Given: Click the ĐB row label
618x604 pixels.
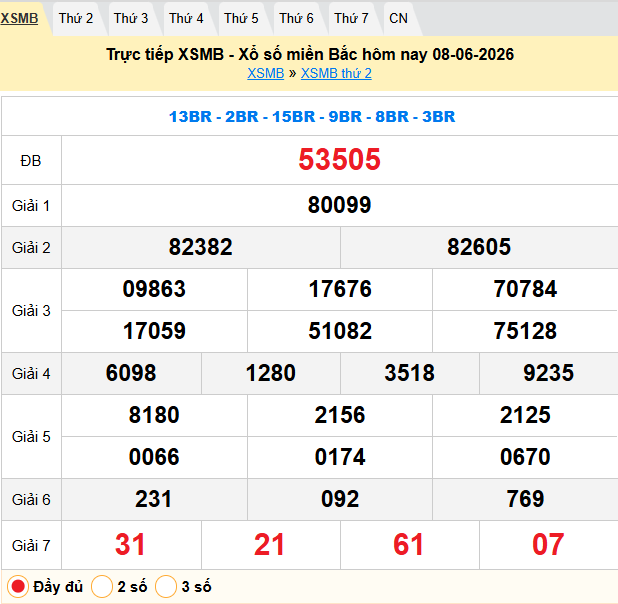Looking at the screenshot, I should (x=31, y=161).
